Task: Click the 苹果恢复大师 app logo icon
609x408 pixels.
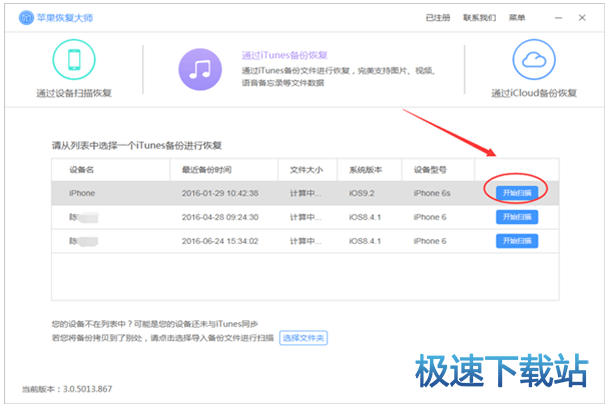Action: click(26, 18)
